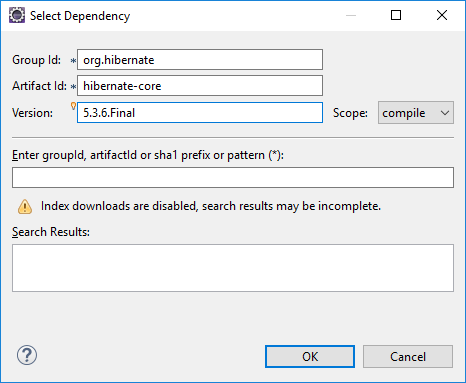466x383 pixels.
Task: Focus the Version field with 5.3.6.Final
Action: pyautogui.click(x=200, y=113)
